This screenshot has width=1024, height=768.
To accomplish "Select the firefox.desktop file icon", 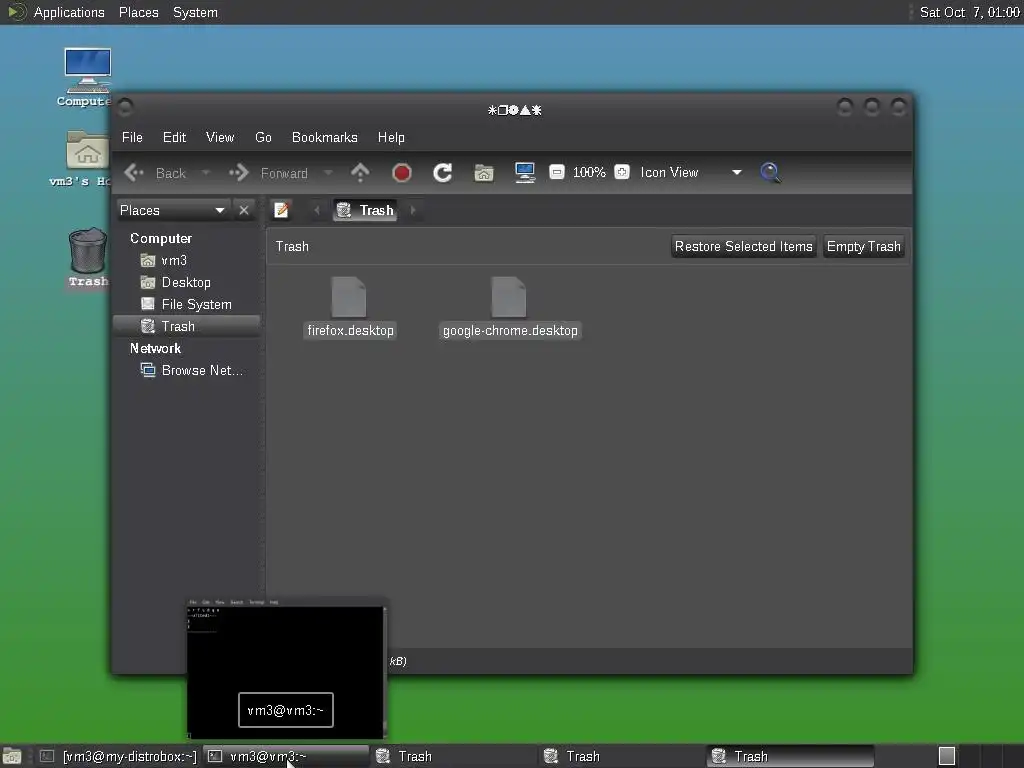I will coord(349,297).
